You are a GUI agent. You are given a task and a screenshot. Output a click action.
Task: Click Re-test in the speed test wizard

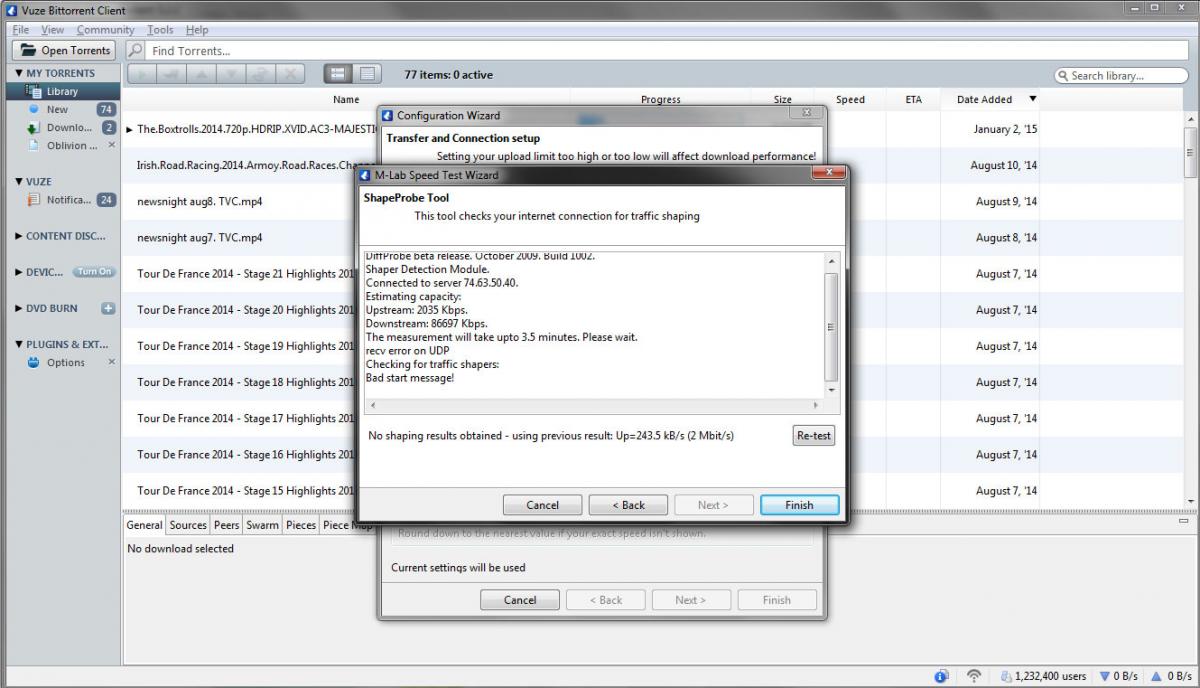tap(813, 436)
